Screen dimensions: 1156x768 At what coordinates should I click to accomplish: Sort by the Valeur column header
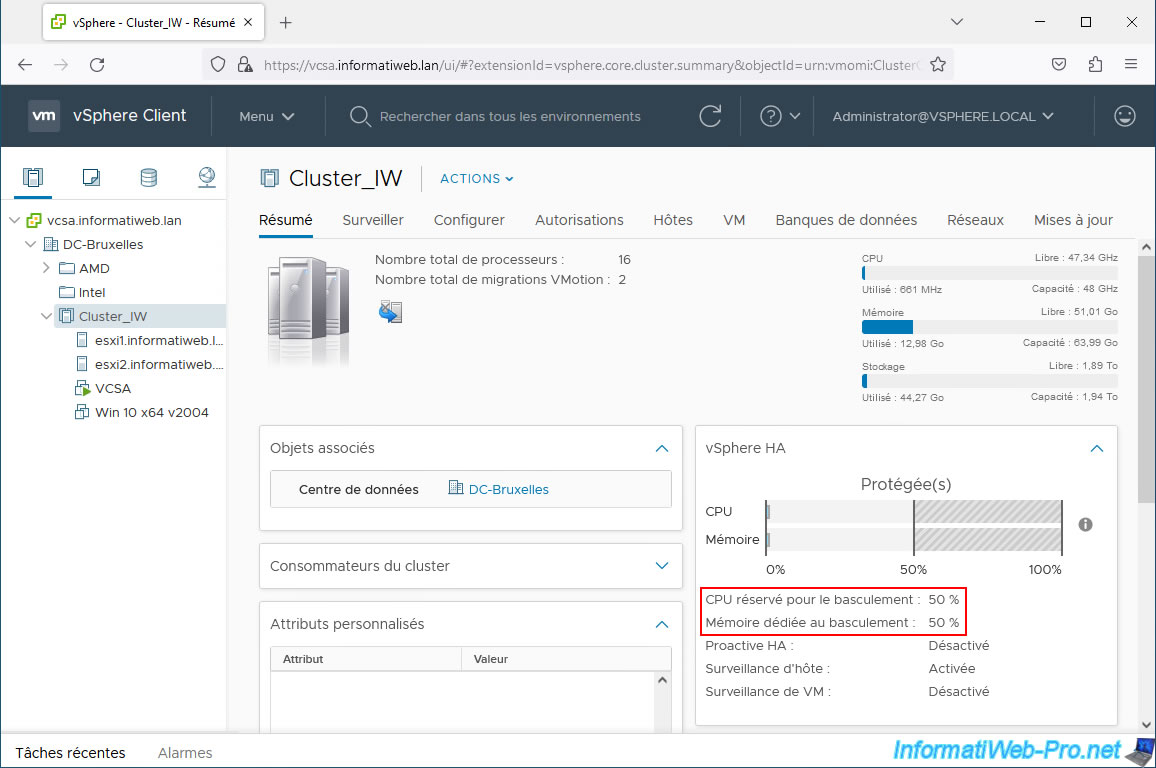[566, 659]
